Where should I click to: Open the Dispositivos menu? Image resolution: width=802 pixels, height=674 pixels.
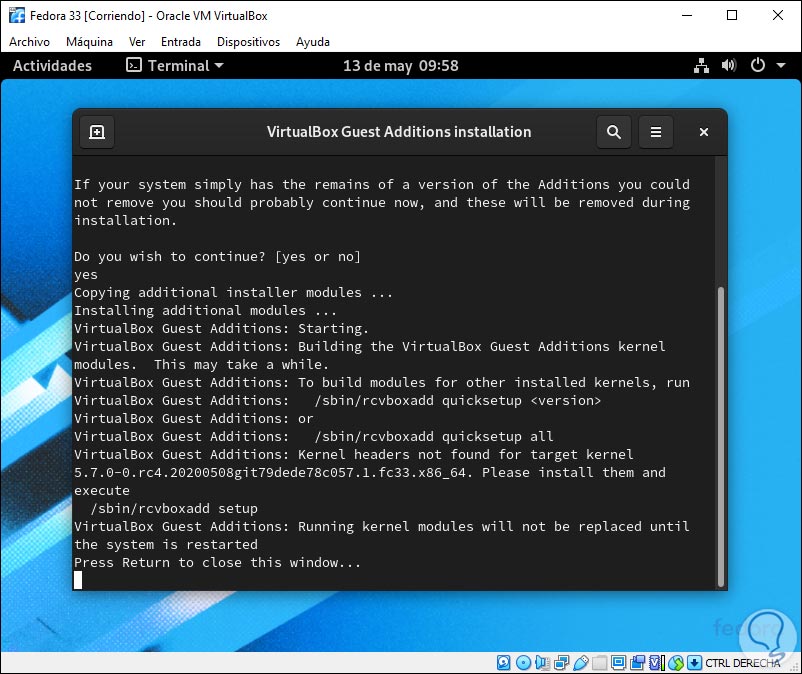click(248, 42)
